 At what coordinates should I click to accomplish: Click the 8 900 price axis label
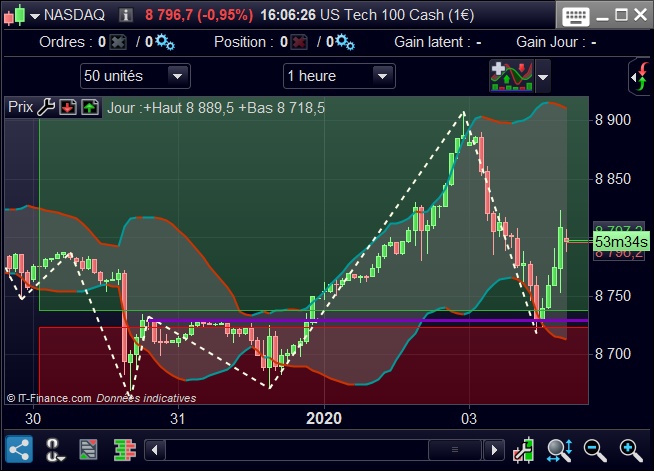[x=613, y=121]
